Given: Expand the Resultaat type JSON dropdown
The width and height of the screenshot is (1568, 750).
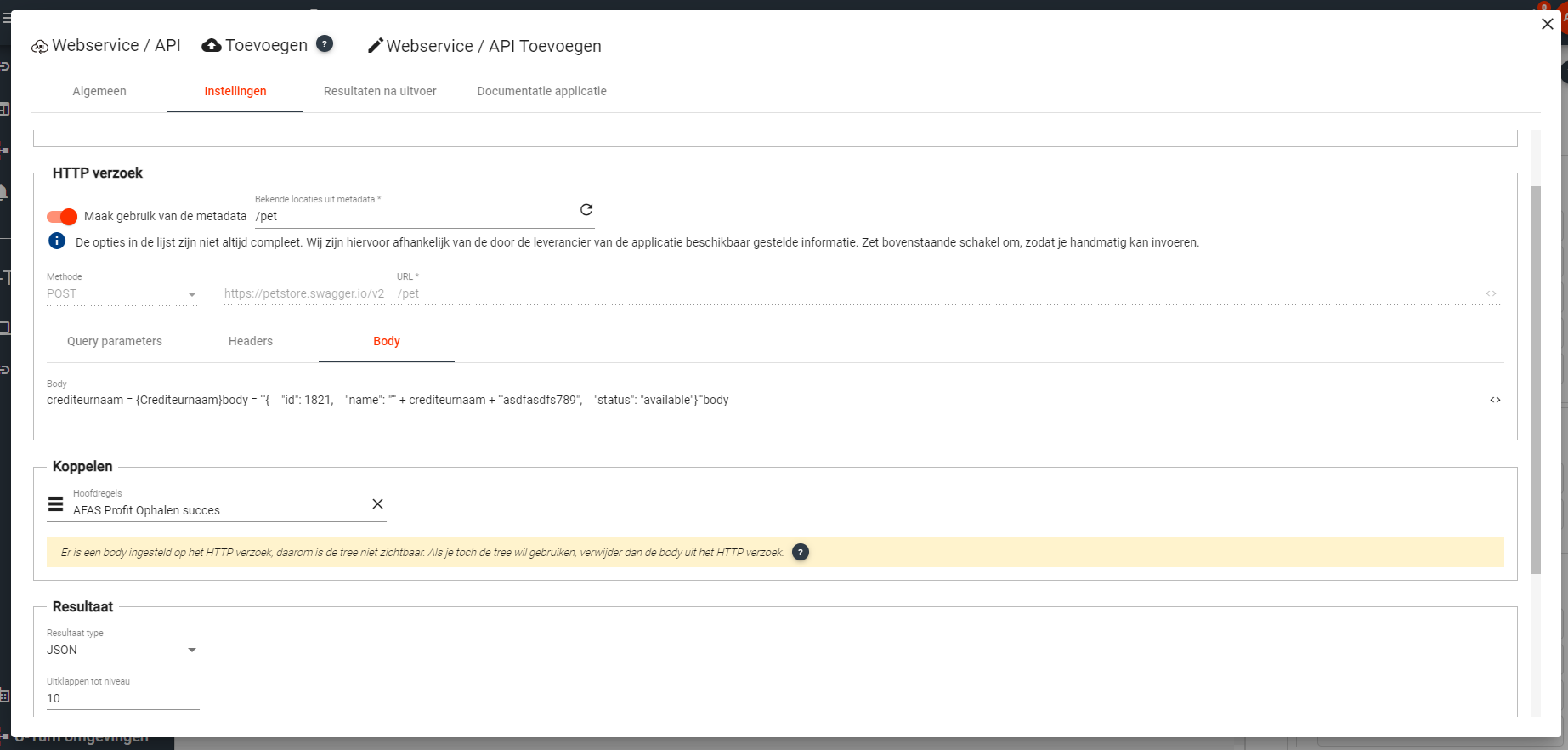Looking at the screenshot, I should 122,651.
